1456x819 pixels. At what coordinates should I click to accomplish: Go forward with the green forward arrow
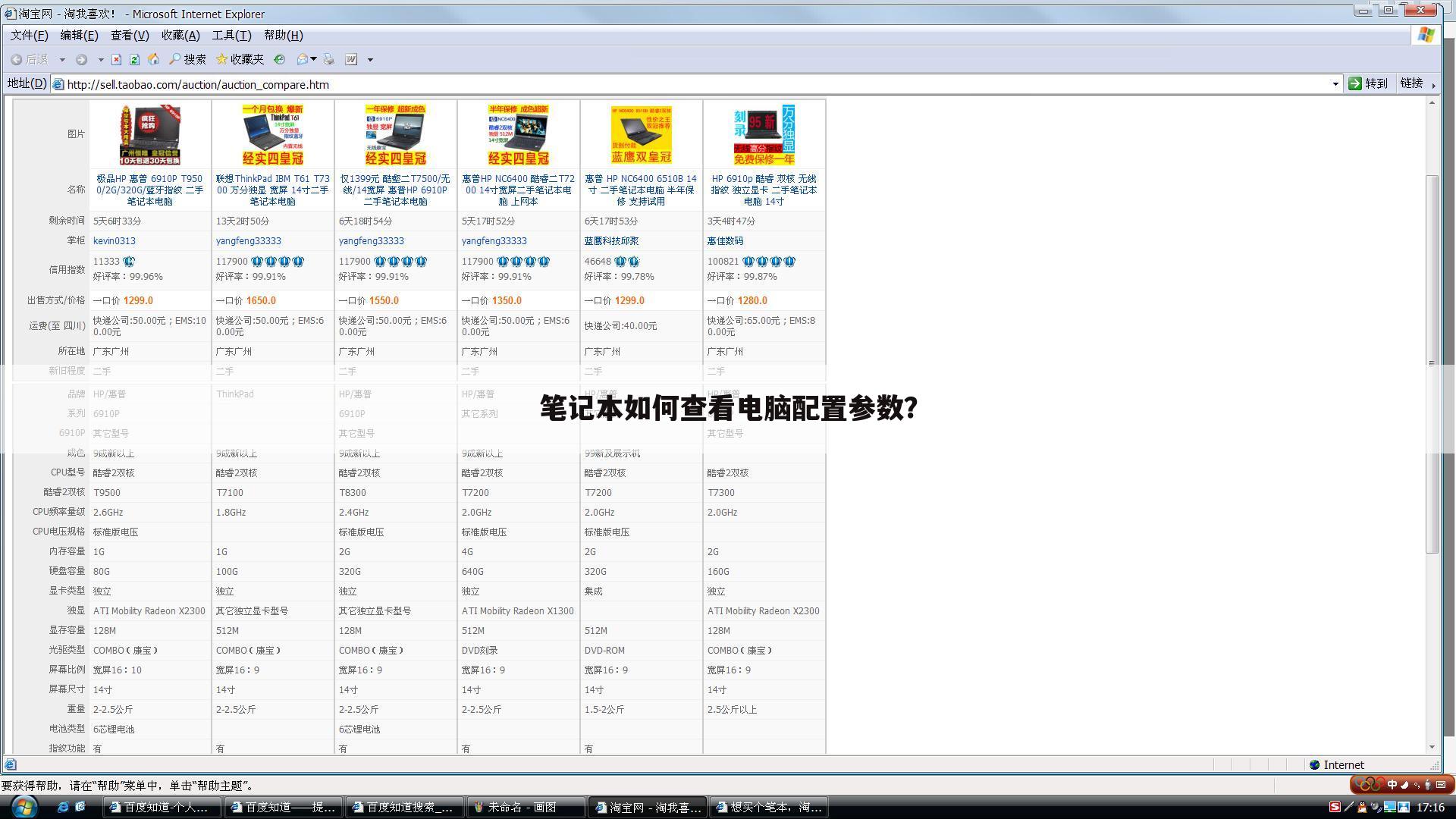(x=81, y=59)
